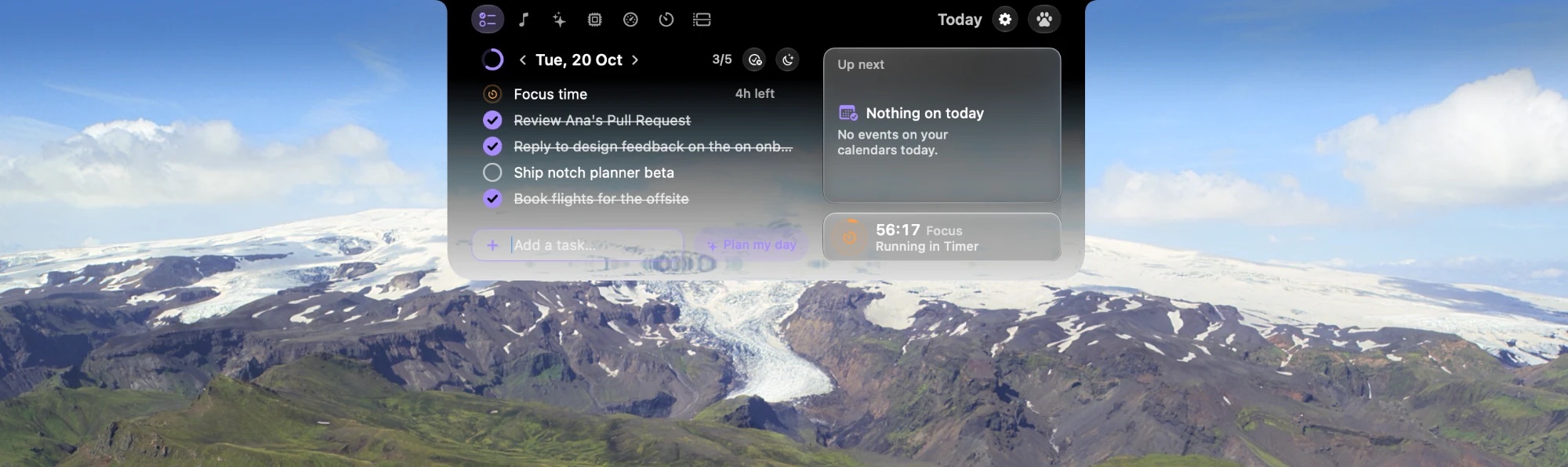Viewport: 1568px width, 467px height.
Task: Click the moon wind-down icon
Action: (x=788, y=60)
